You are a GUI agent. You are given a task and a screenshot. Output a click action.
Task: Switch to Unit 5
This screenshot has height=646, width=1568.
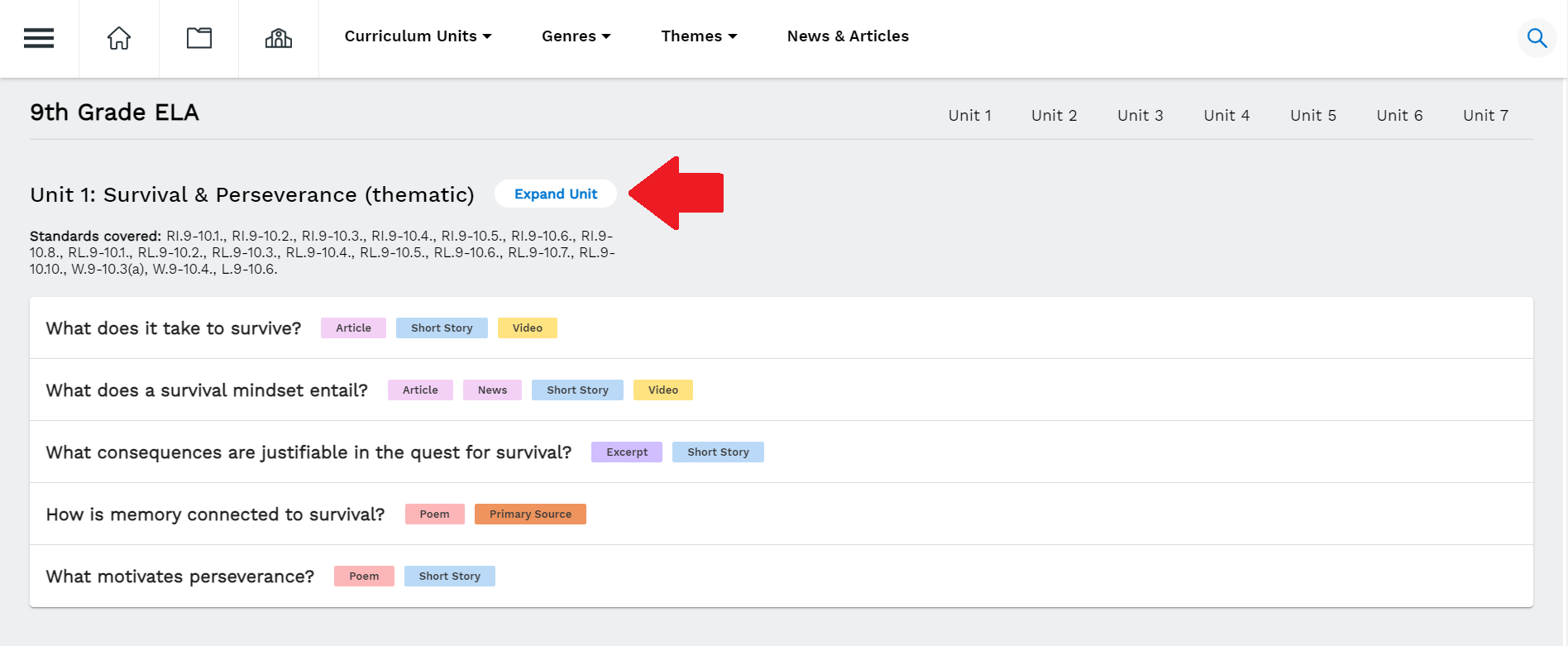(x=1312, y=116)
